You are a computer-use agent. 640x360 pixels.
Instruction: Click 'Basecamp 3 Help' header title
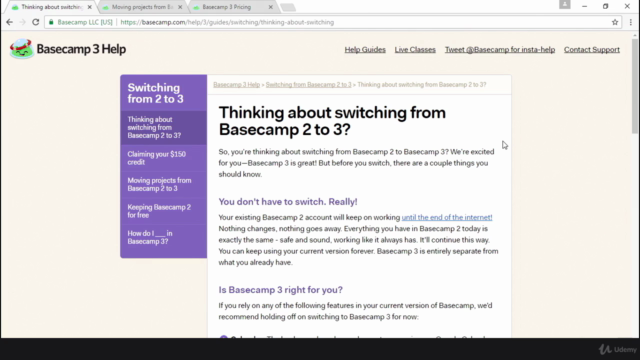tap(81, 49)
